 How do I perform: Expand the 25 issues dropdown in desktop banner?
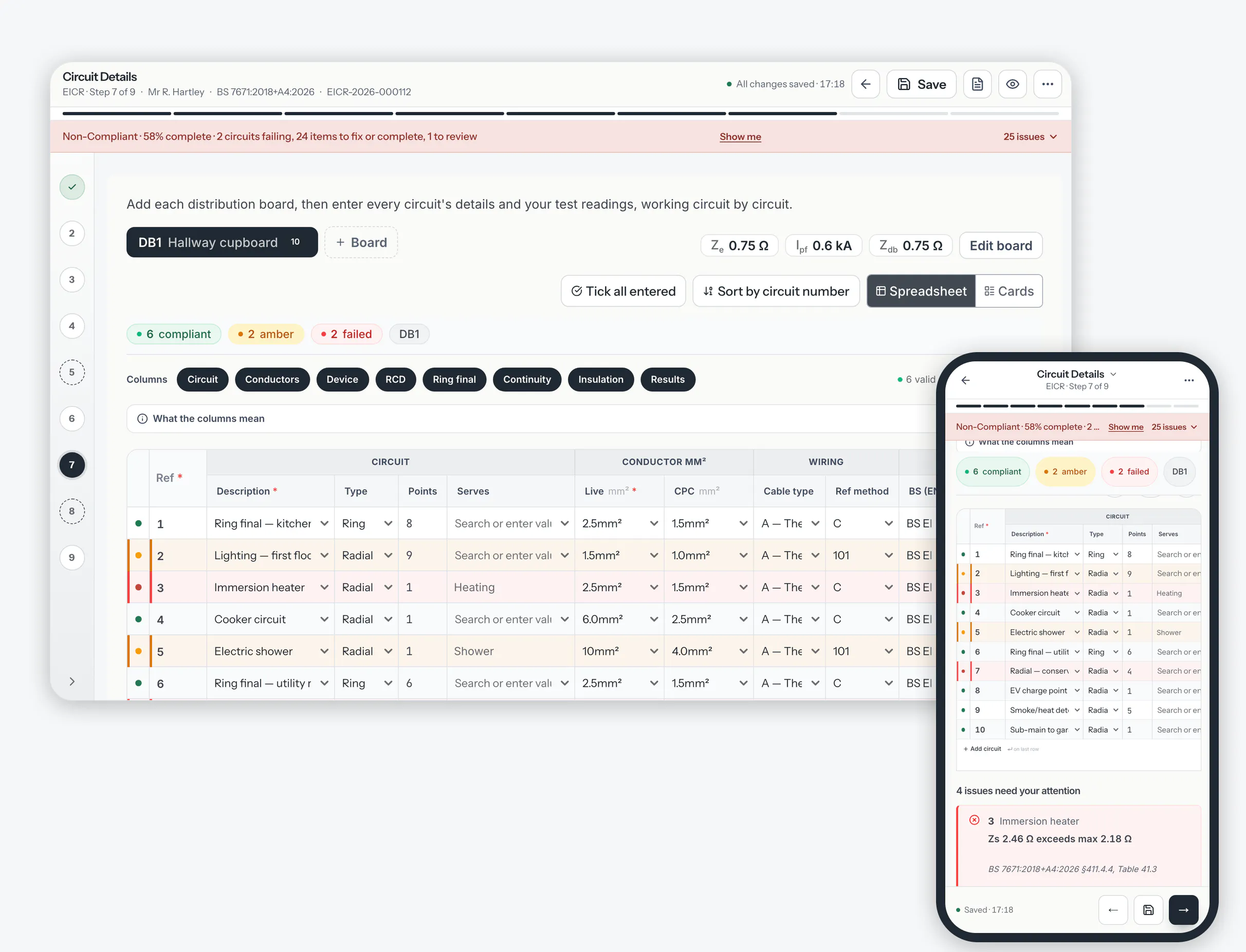coord(1030,137)
